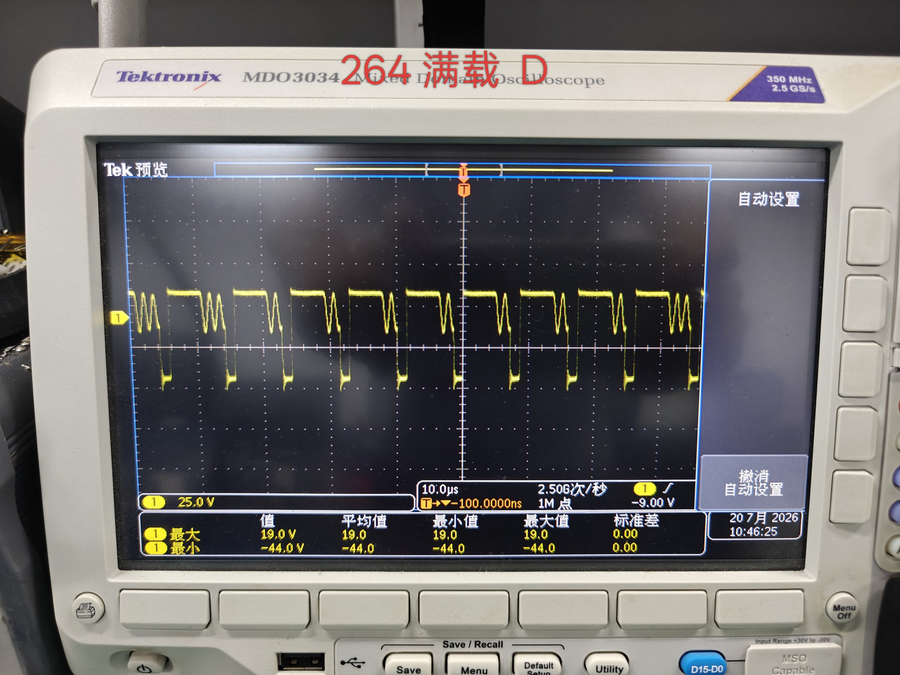Image resolution: width=900 pixels, height=675 pixels.
Task: Select the MDO3034 model label
Action: point(291,77)
